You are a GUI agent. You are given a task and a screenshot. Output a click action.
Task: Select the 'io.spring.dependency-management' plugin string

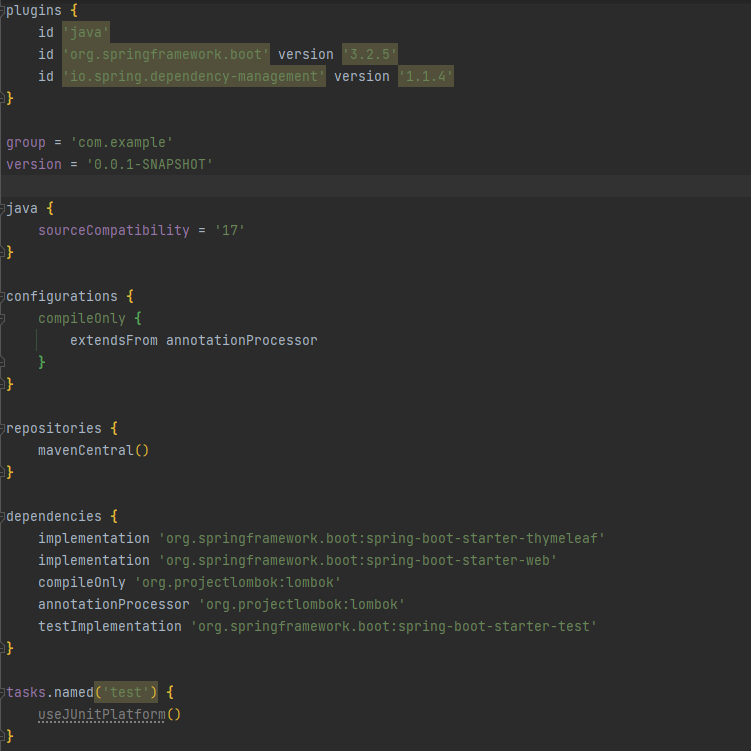pos(194,77)
